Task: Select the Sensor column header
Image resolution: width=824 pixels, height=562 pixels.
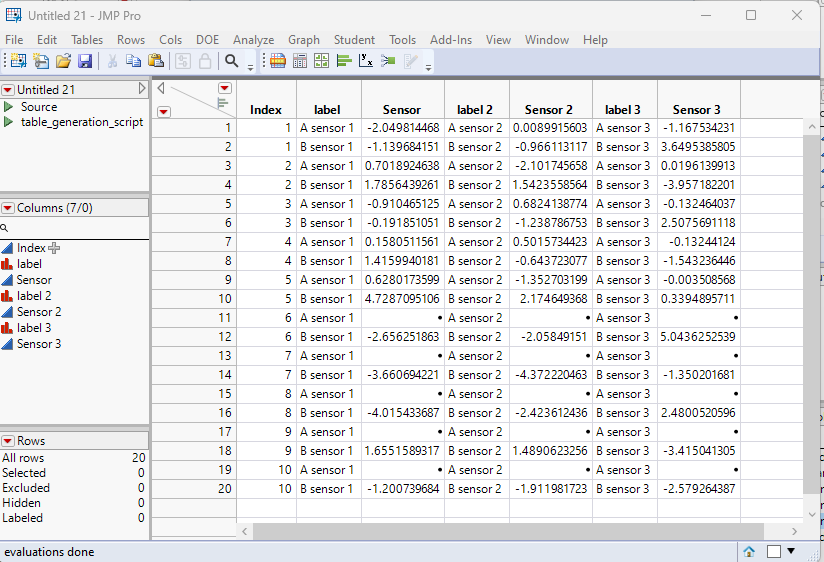Action: click(403, 99)
